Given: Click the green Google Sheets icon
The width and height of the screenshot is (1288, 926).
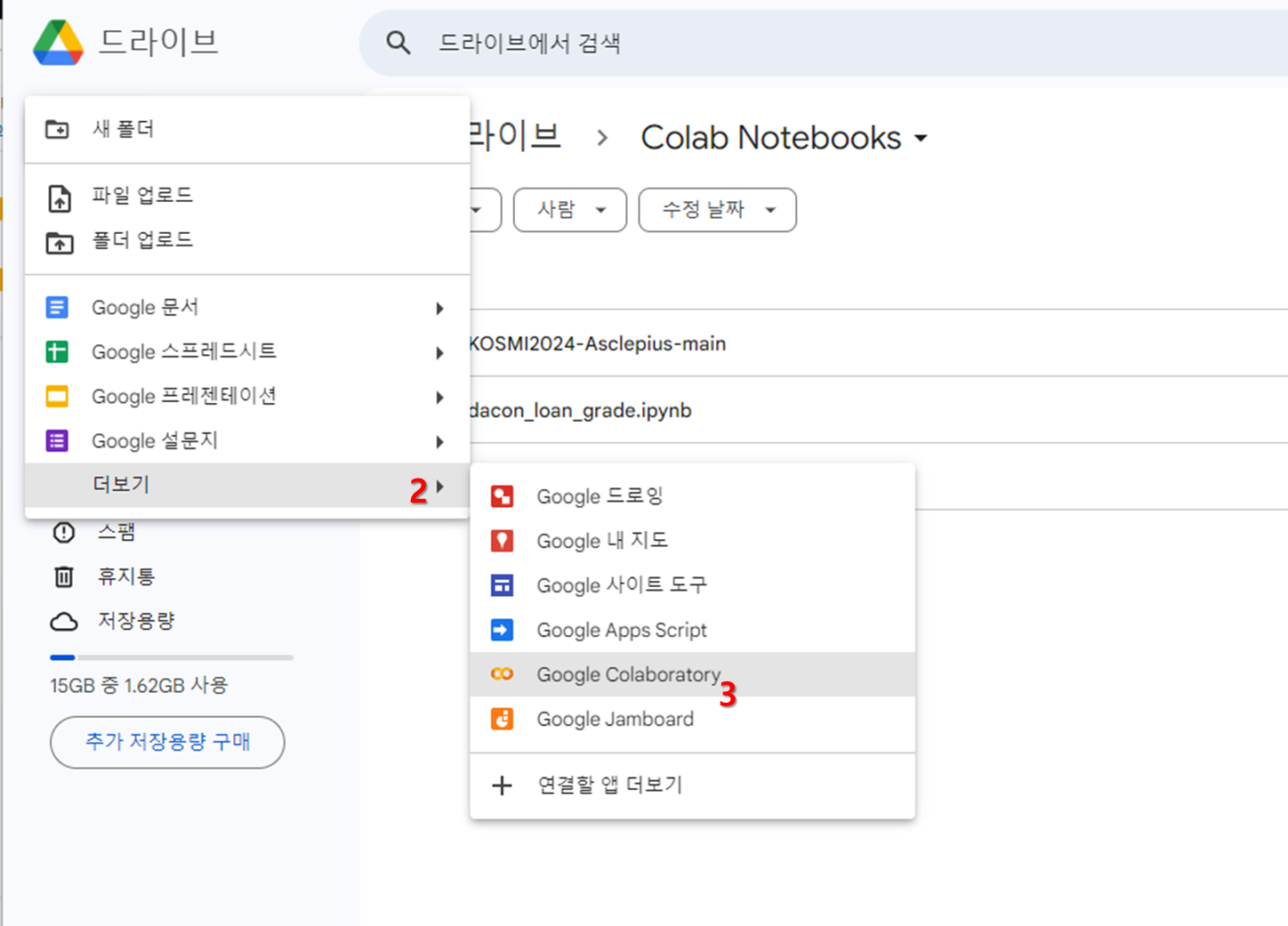Looking at the screenshot, I should (57, 352).
